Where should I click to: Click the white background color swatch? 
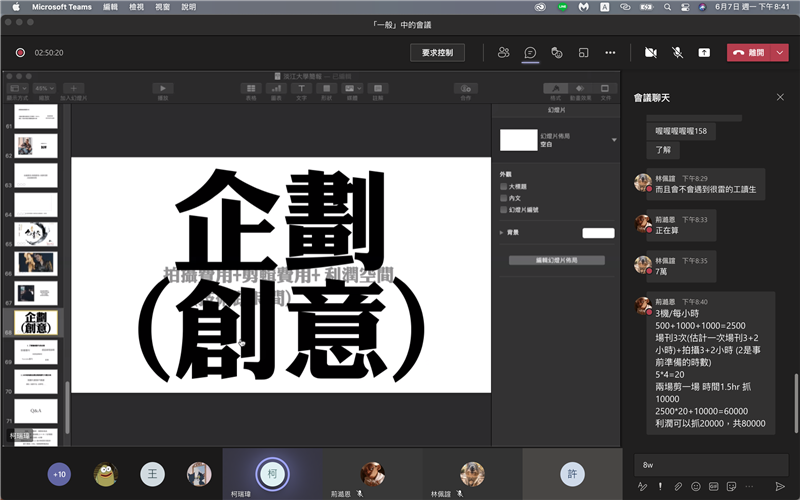(598, 233)
